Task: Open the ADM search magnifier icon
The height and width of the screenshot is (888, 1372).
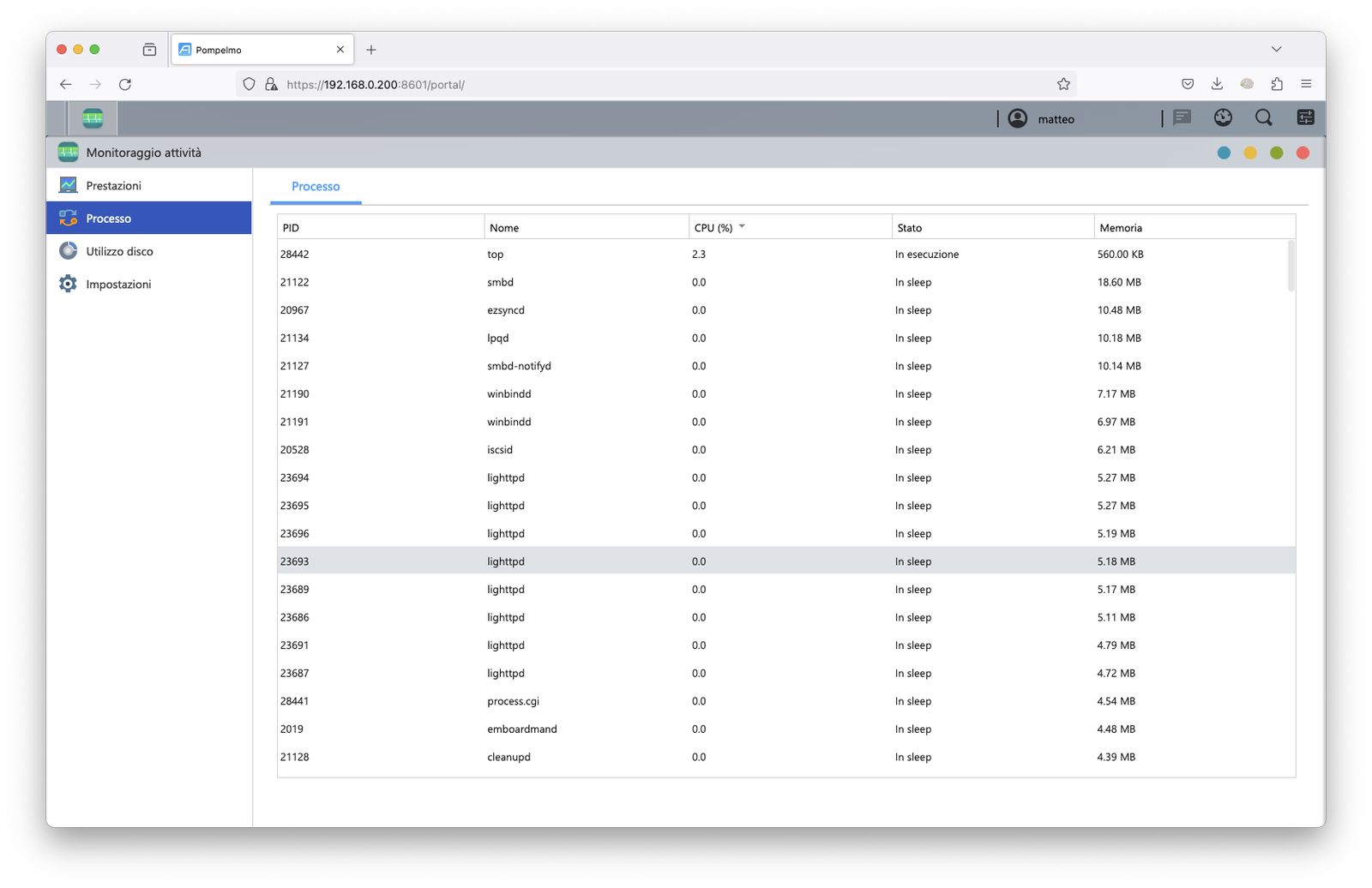Action: click(x=1264, y=118)
